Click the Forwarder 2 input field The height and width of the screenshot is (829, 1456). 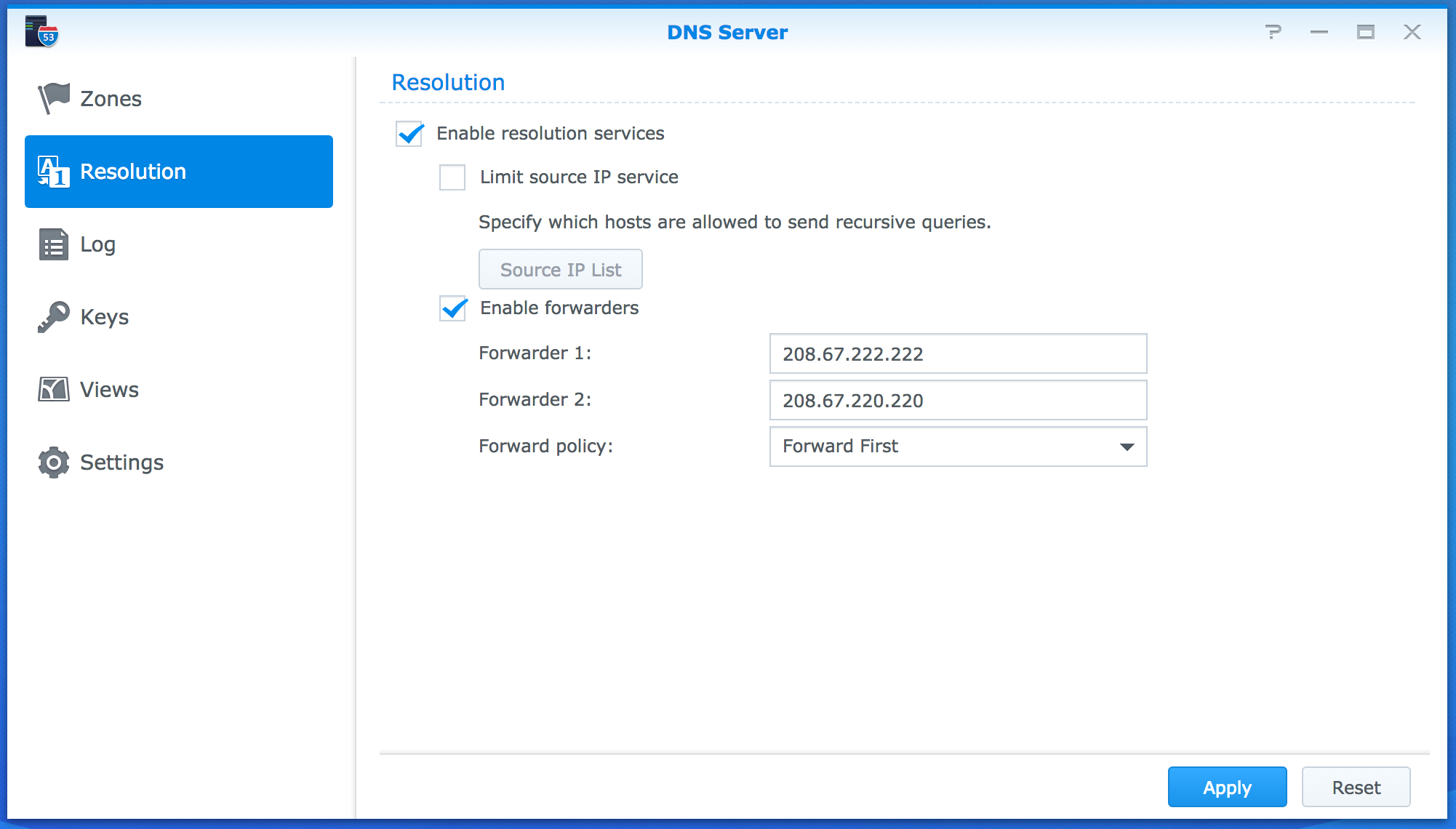point(958,400)
